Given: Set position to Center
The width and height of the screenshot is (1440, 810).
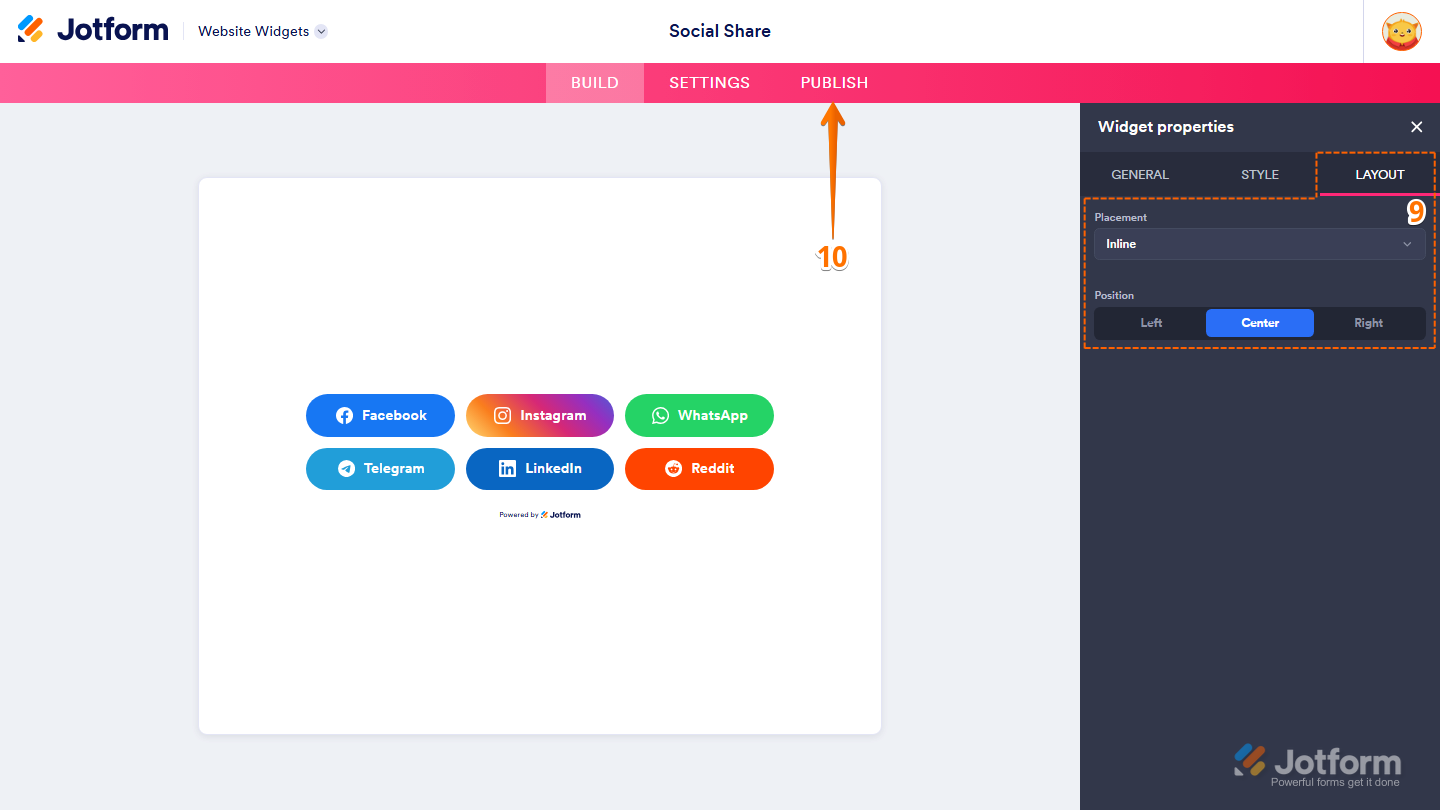Looking at the screenshot, I should 1260,323.
